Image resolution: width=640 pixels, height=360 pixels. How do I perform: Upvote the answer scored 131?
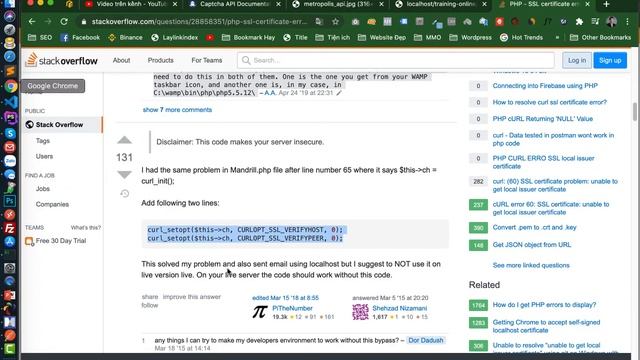click(x=124, y=140)
